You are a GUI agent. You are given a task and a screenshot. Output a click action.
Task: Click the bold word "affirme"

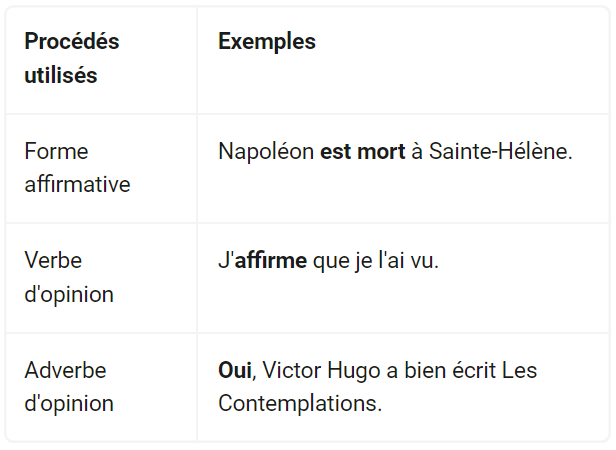click(270, 261)
